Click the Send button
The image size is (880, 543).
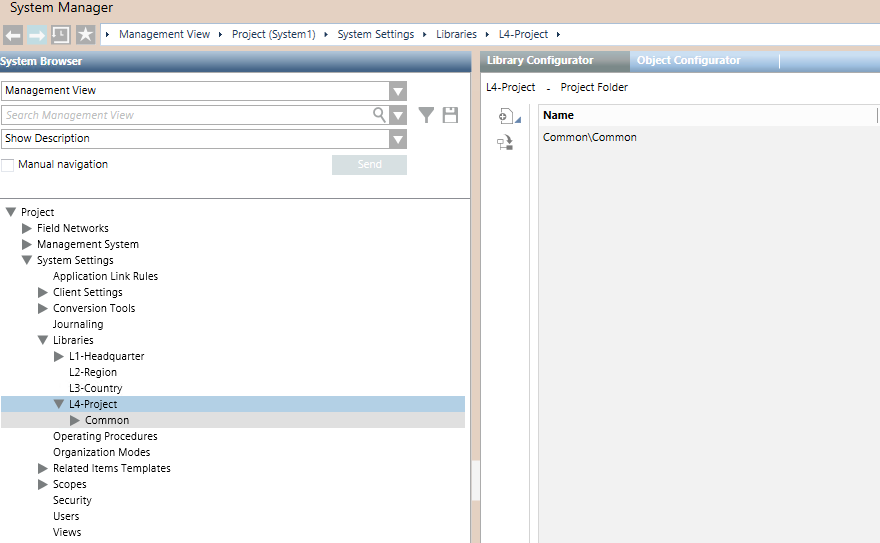coord(369,165)
